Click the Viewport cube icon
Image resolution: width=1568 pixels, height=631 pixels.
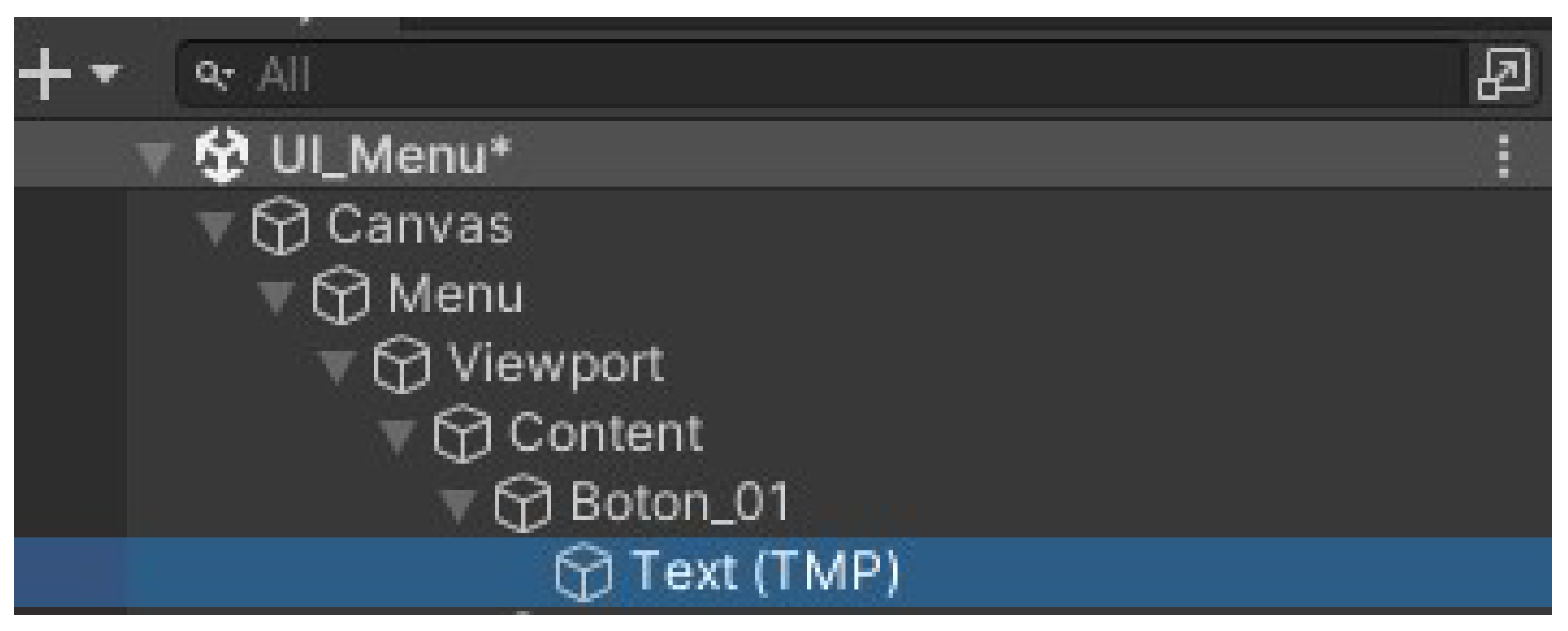(x=402, y=364)
